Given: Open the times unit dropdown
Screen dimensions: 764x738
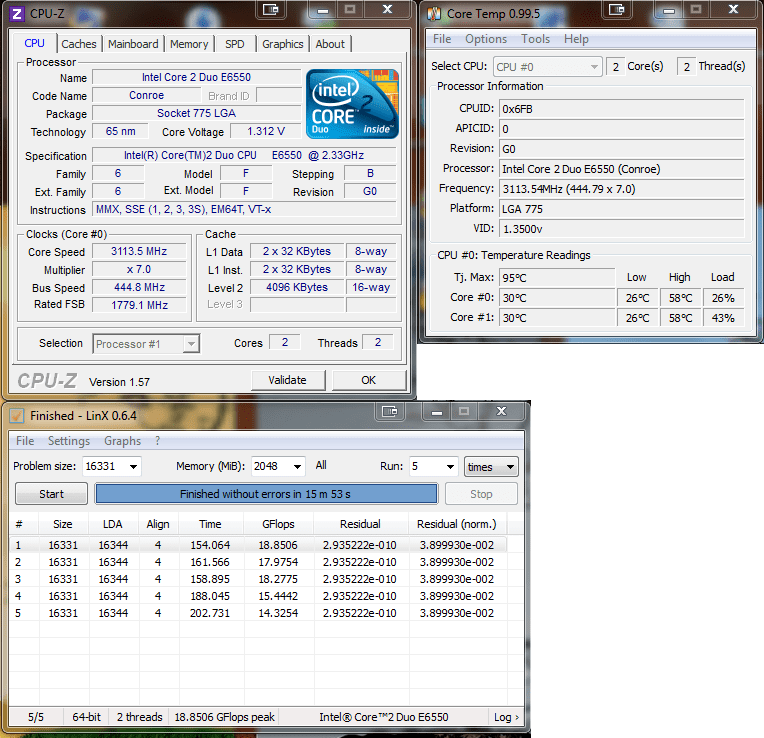Looking at the screenshot, I should 491,467.
